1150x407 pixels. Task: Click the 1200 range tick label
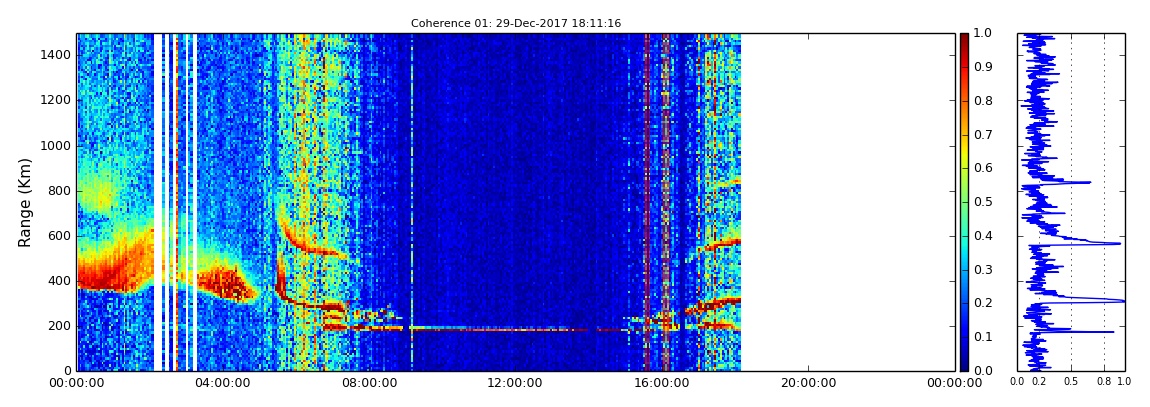click(56, 100)
